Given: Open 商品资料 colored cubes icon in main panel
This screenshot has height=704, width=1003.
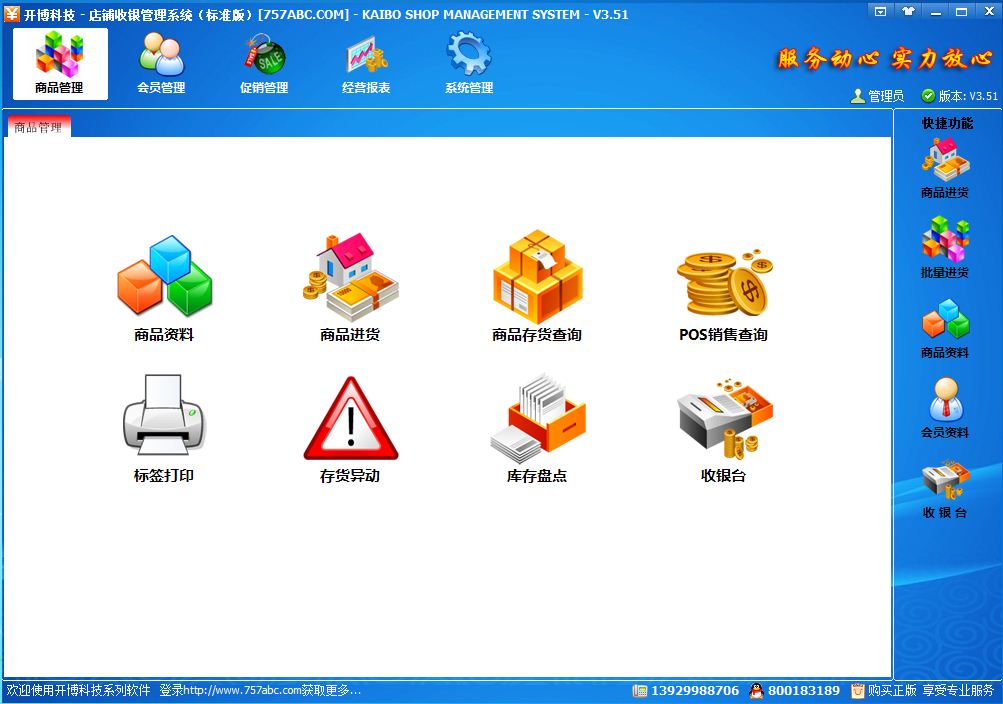Looking at the screenshot, I should [x=164, y=288].
